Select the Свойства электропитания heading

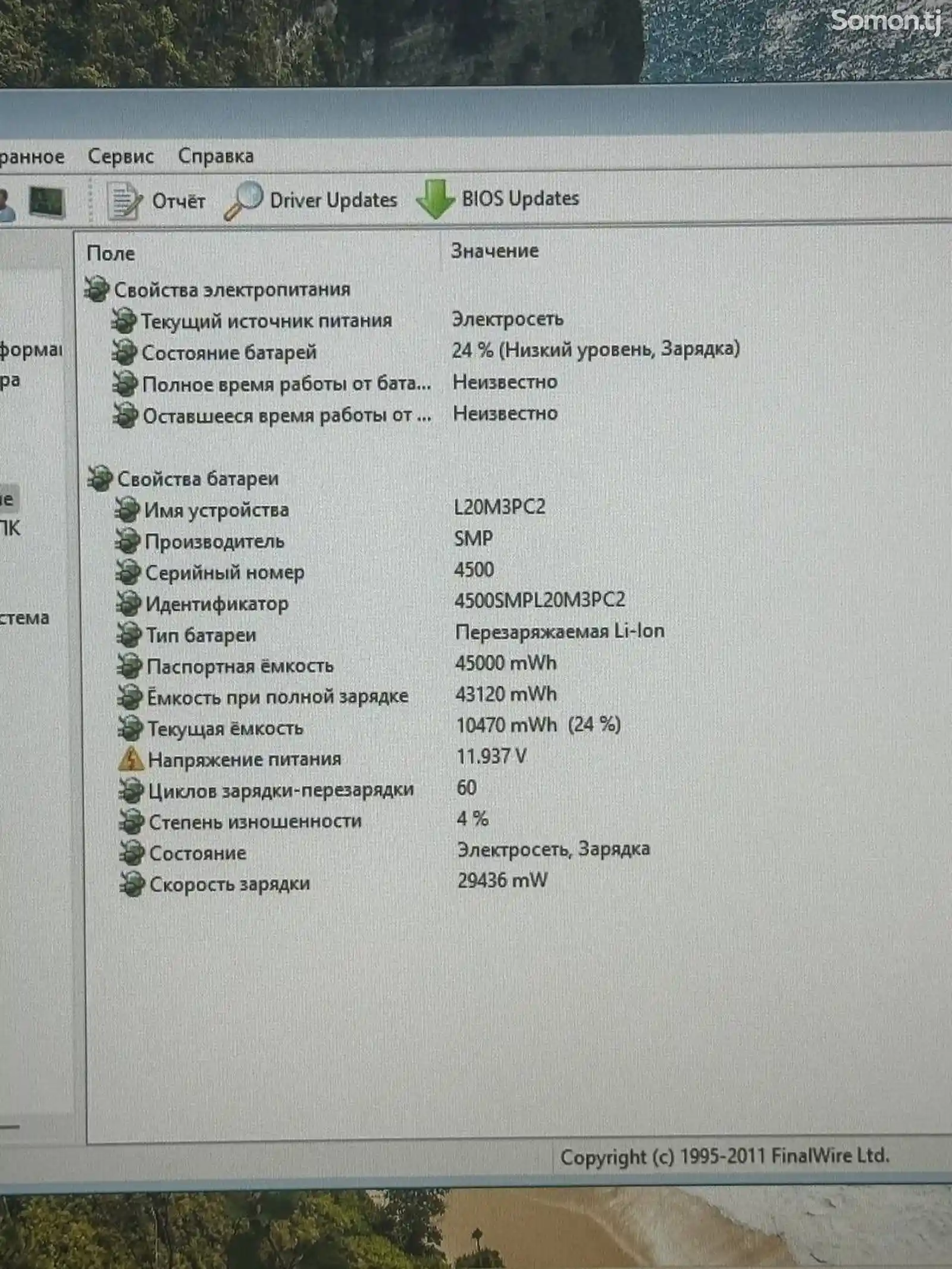click(232, 290)
